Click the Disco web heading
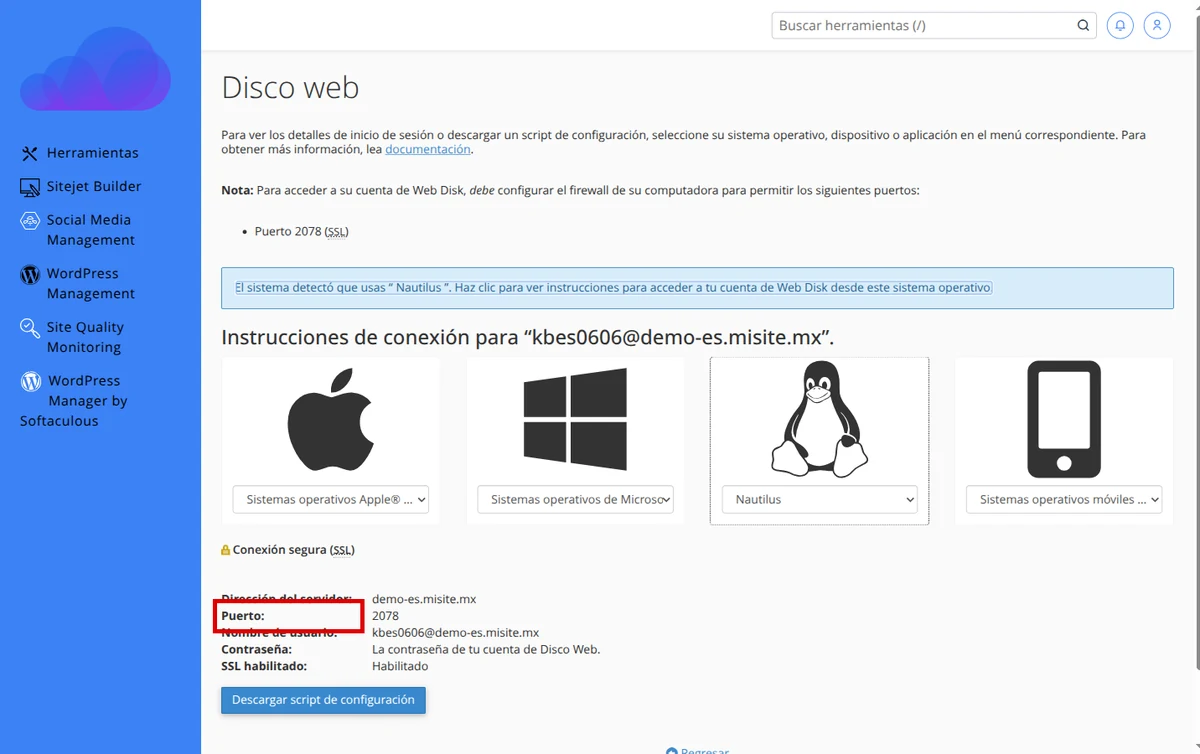Screen dimensions: 1200x754 click(x=290, y=88)
